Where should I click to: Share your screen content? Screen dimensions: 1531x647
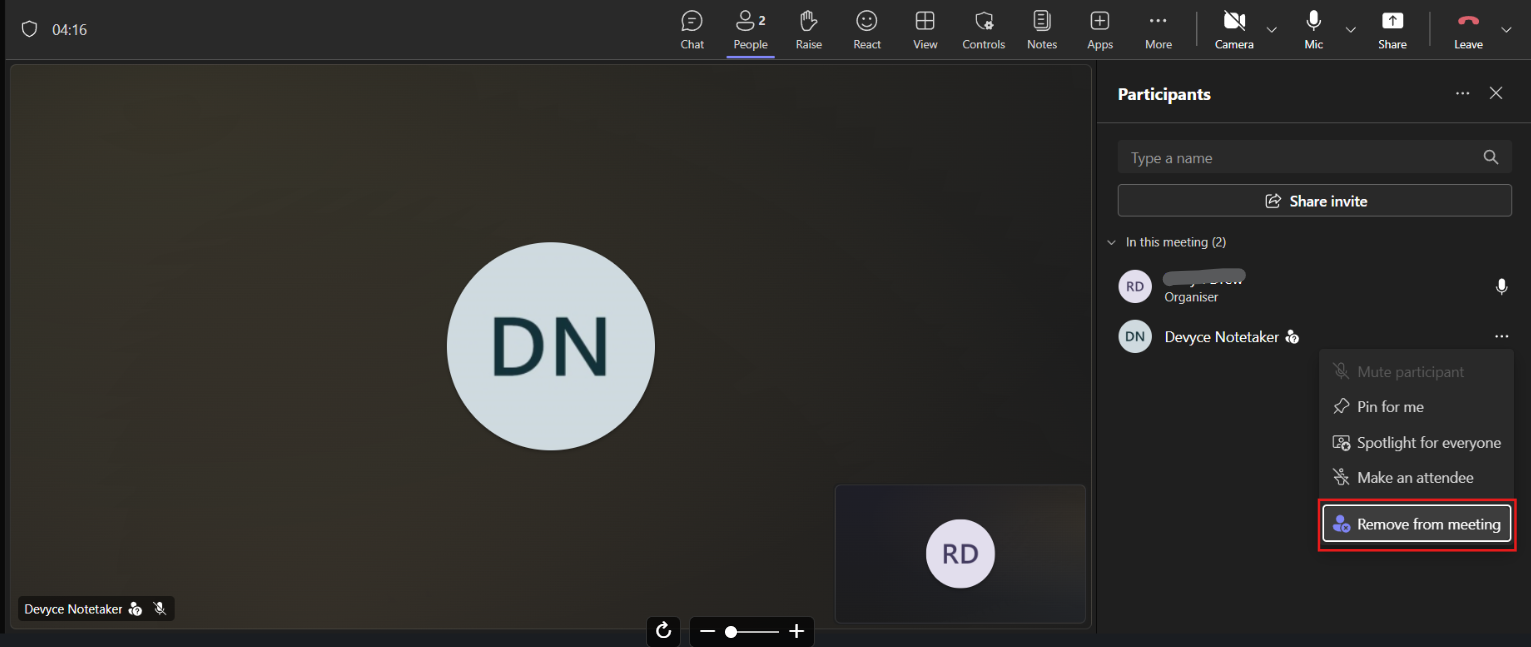(1392, 30)
